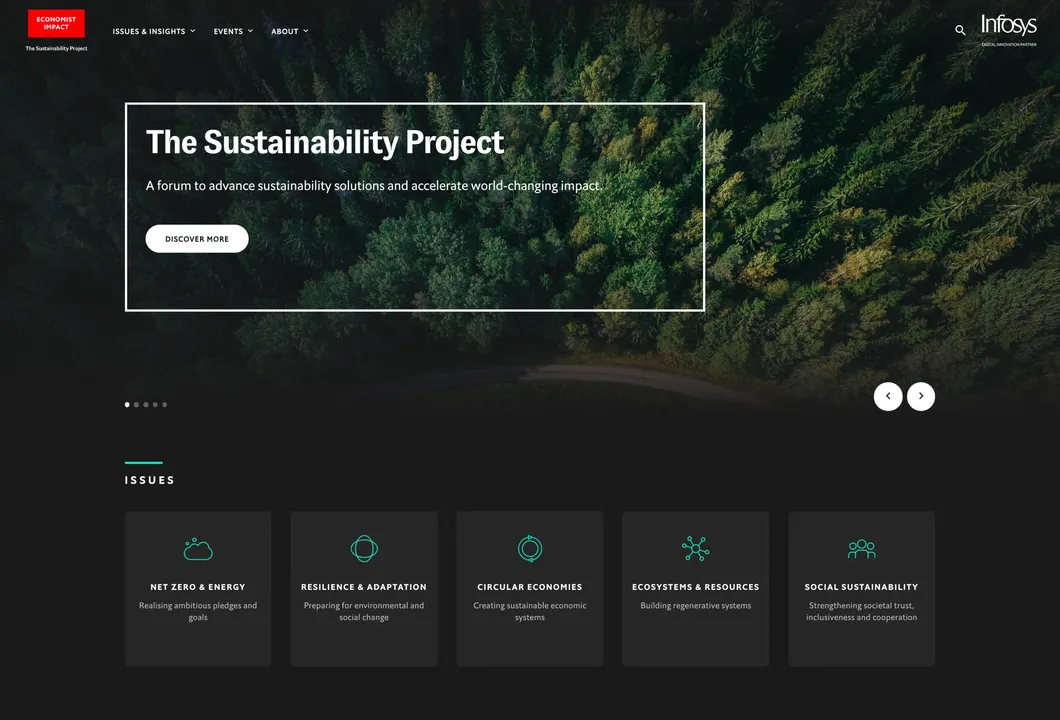Open the Social Sustainability title
Image resolution: width=1060 pixels, height=720 pixels.
[861, 587]
